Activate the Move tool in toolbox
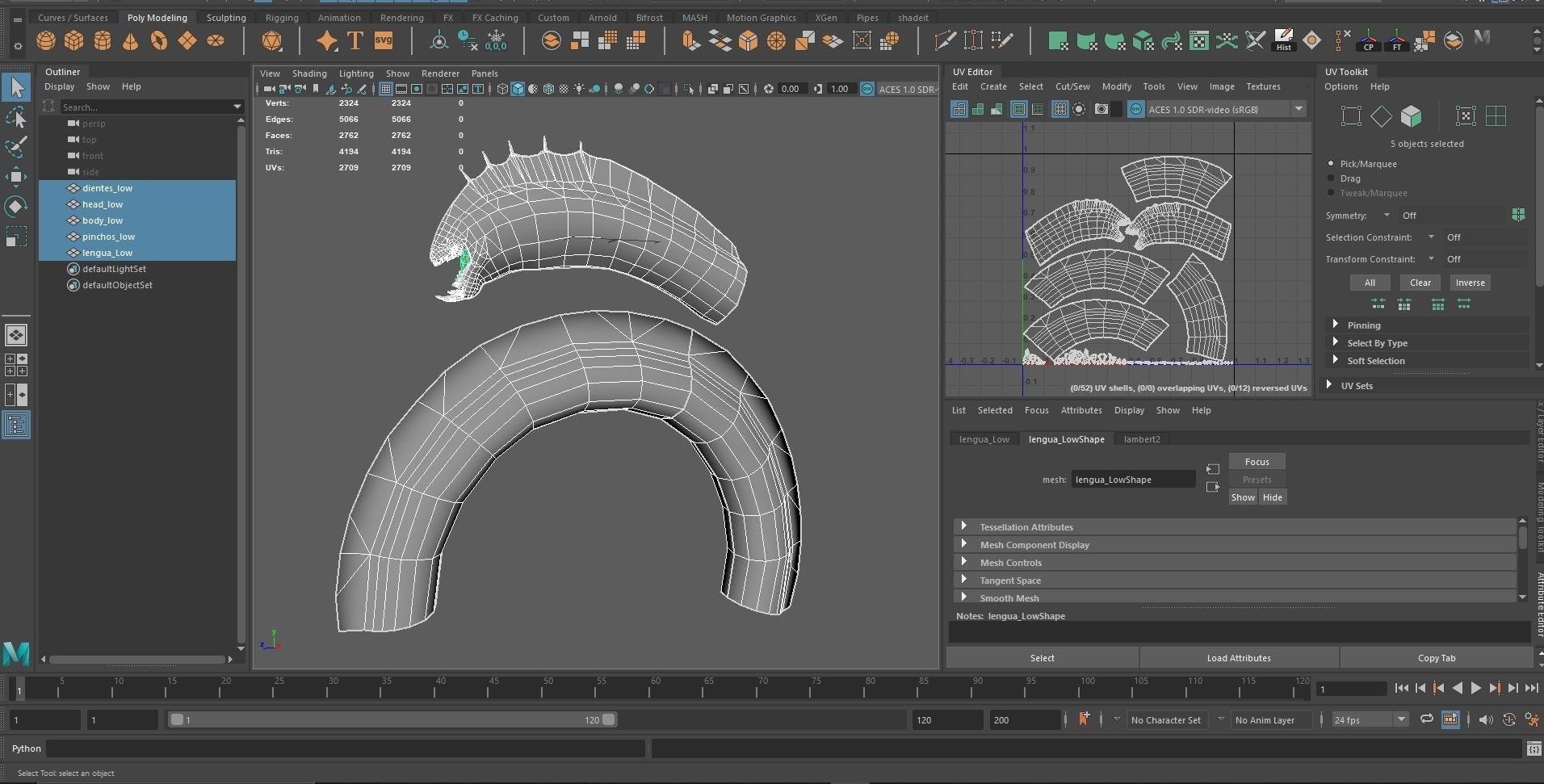Image resolution: width=1544 pixels, height=784 pixels. coord(16,177)
